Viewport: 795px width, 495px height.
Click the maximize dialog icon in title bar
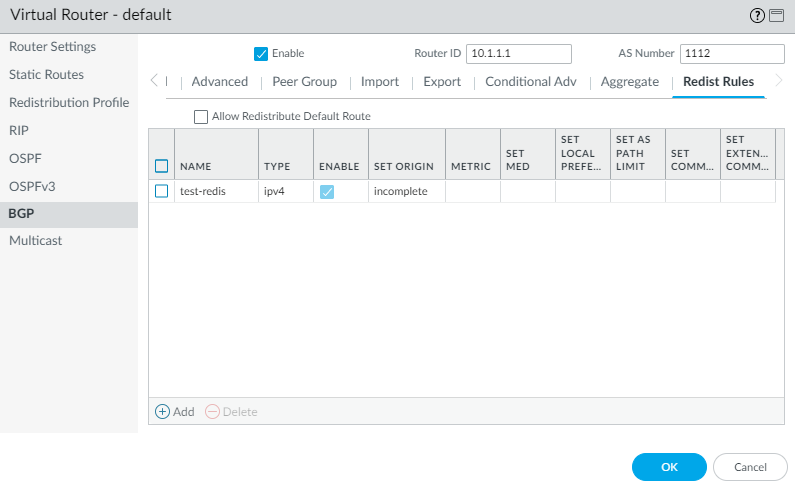pyautogui.click(x=776, y=16)
